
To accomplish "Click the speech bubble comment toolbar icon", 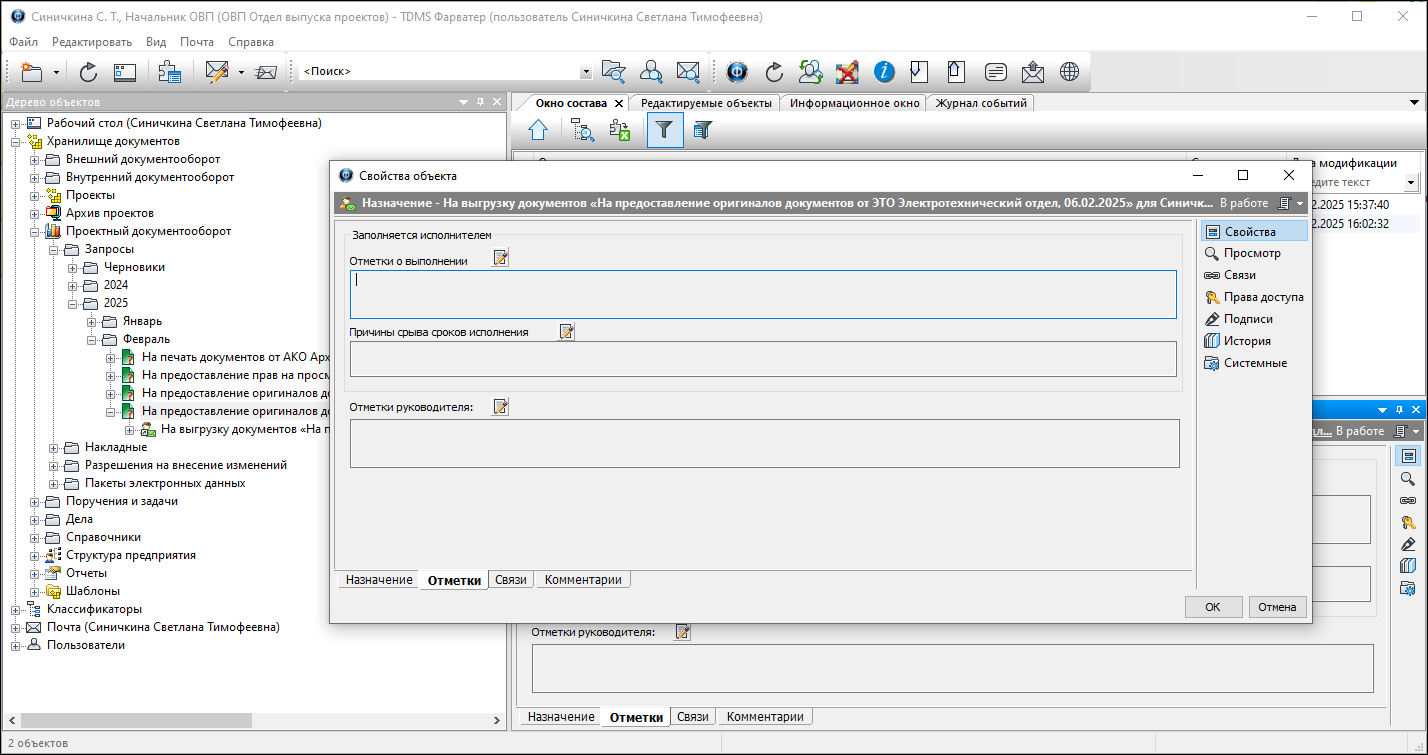I will tap(995, 72).
